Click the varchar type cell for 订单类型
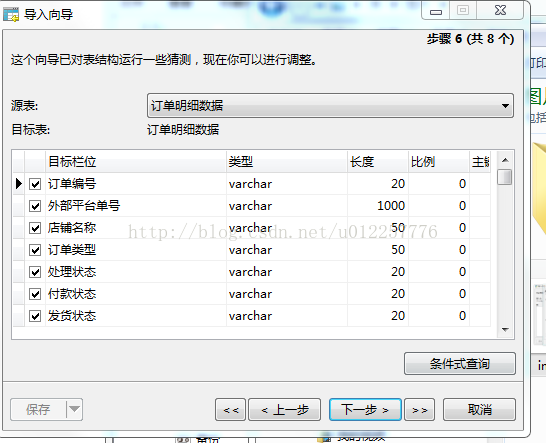546x443 pixels. pyautogui.click(x=287, y=250)
